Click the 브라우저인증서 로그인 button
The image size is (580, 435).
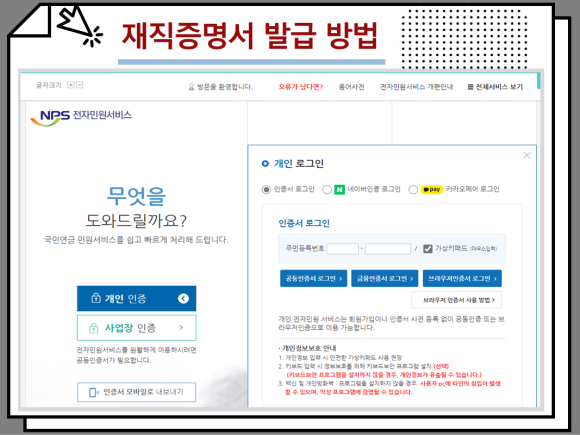click(462, 279)
